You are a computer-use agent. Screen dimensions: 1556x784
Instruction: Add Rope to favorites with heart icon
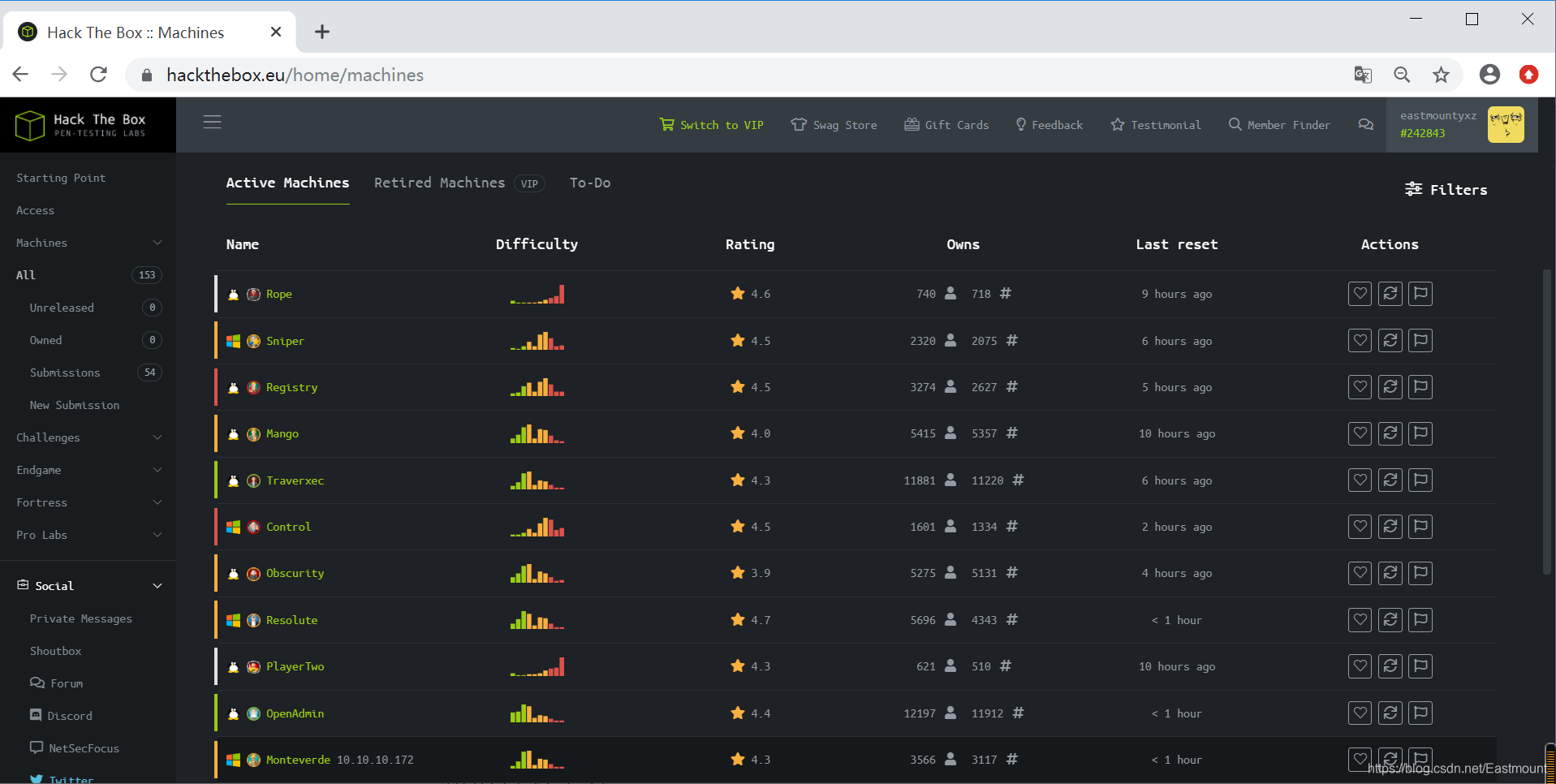coord(1360,294)
